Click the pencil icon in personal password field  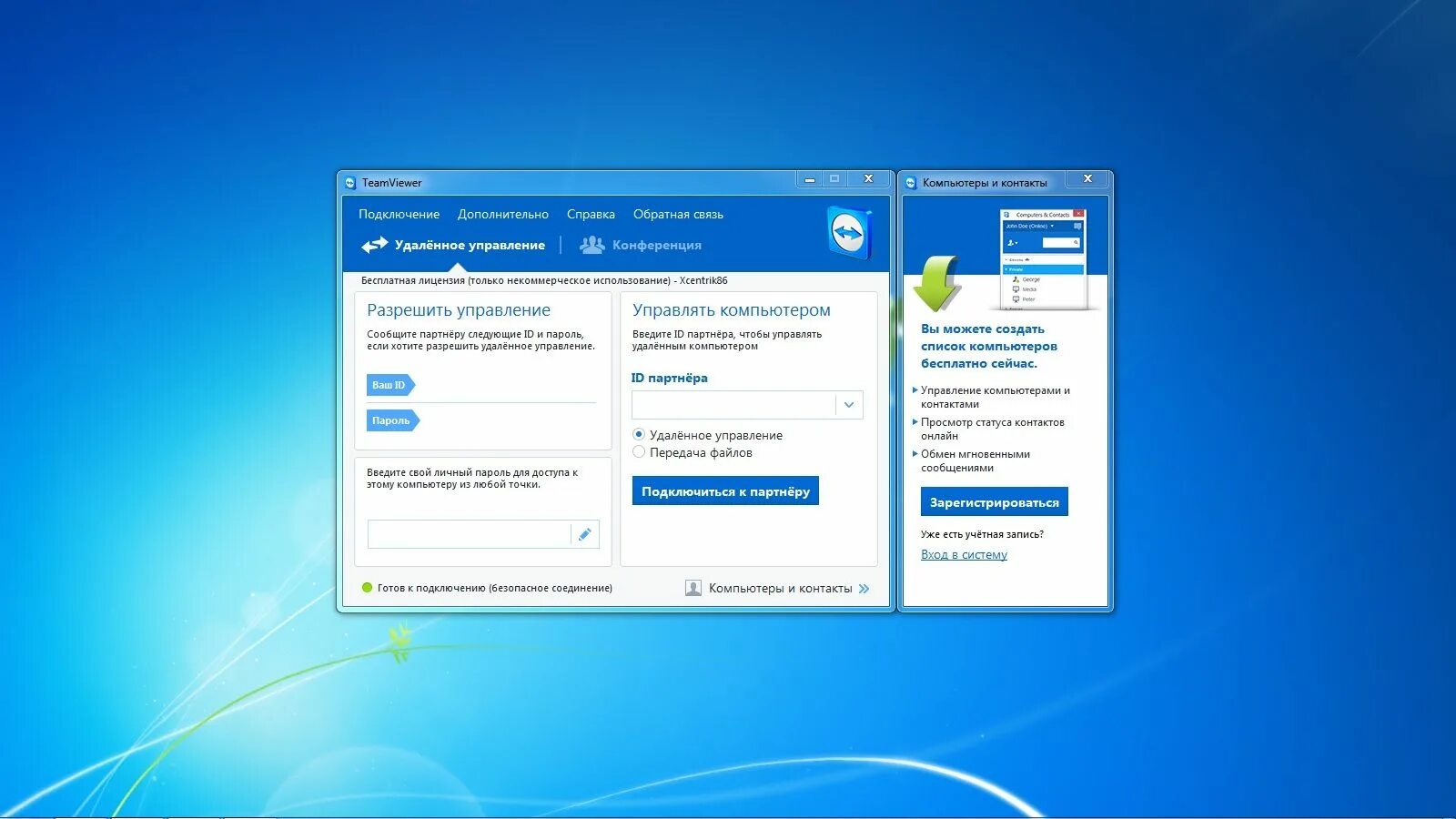click(584, 534)
